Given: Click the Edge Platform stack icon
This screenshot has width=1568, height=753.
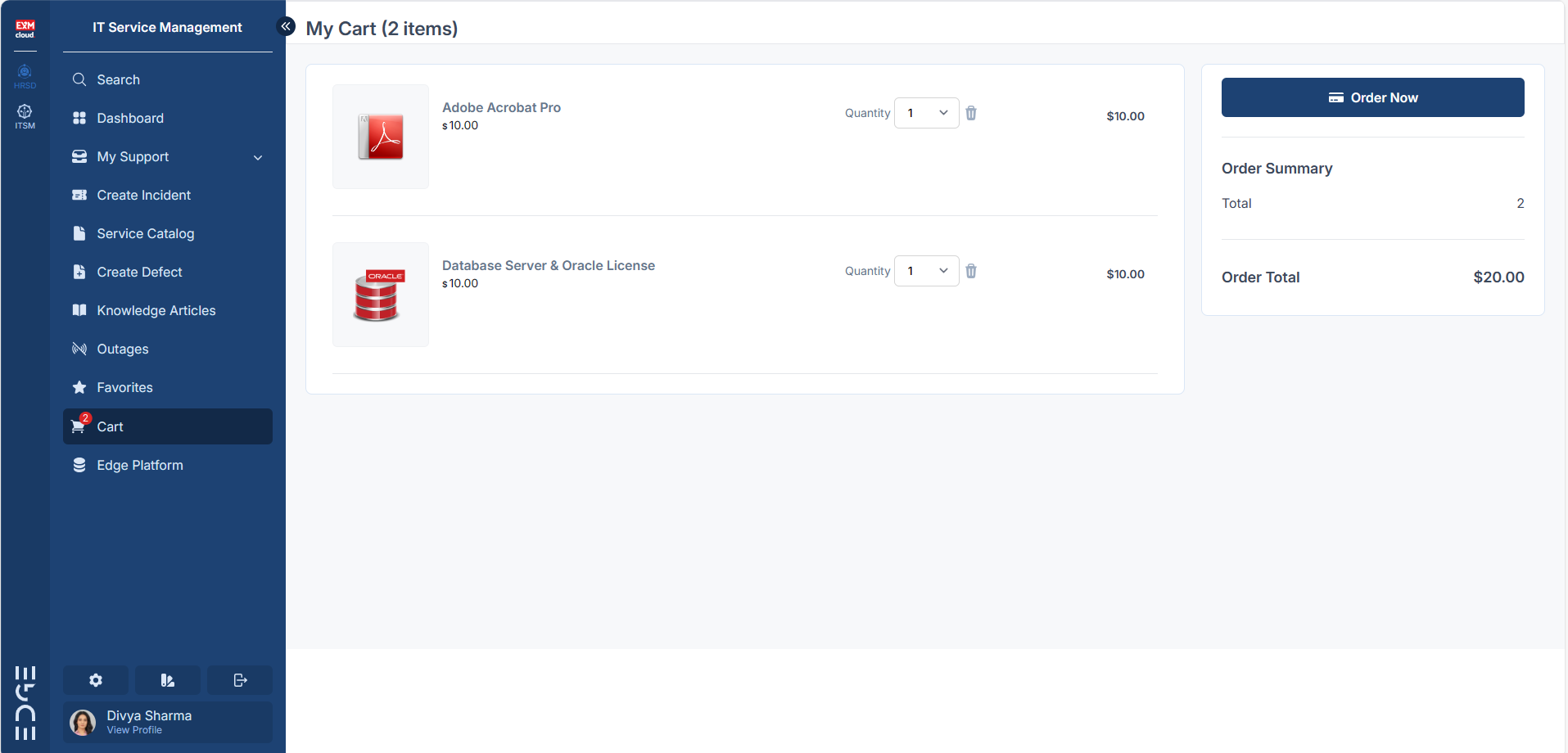Looking at the screenshot, I should 79,465.
